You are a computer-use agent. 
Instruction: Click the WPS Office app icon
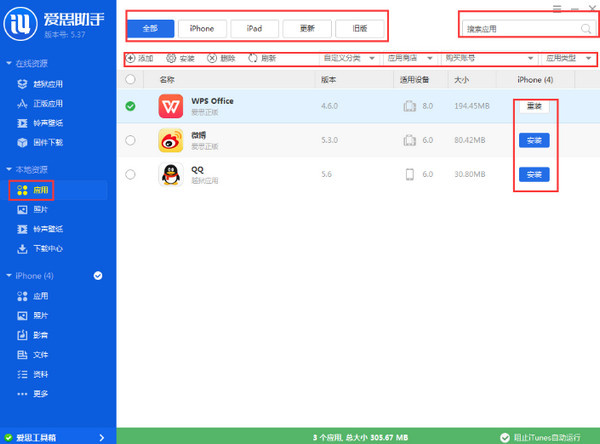coord(171,106)
